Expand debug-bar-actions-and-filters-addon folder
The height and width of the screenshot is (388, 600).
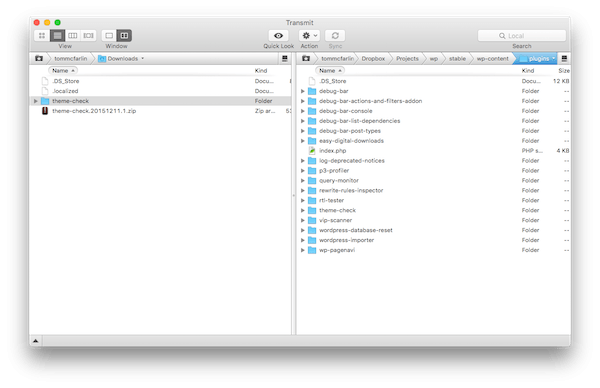tap(303, 101)
